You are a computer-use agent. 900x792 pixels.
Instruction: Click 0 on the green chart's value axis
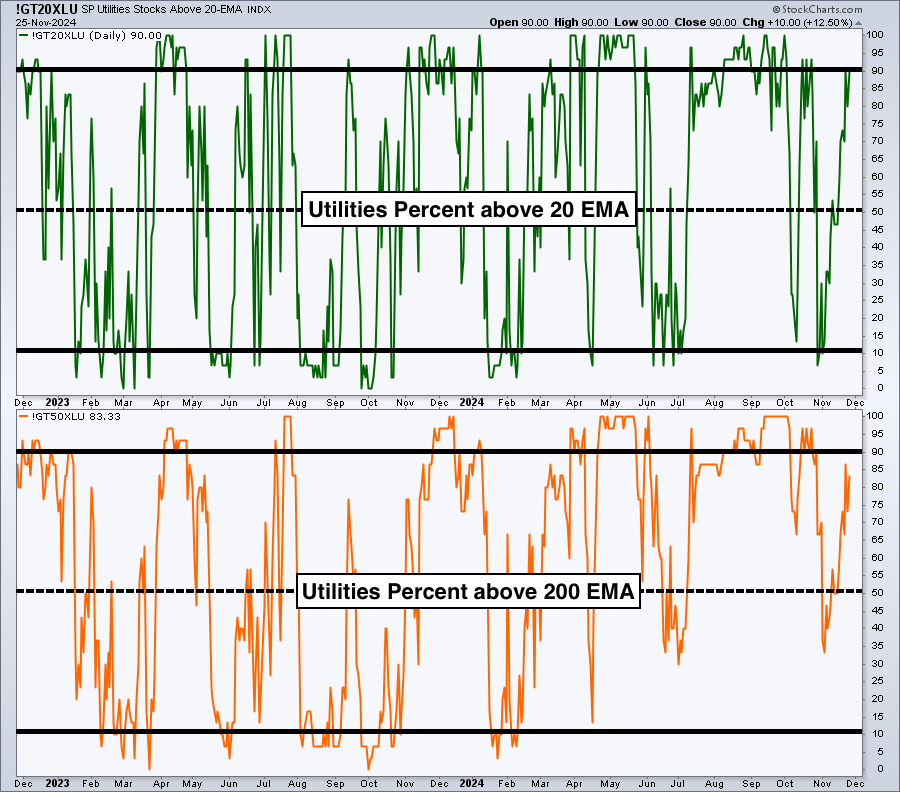point(880,388)
